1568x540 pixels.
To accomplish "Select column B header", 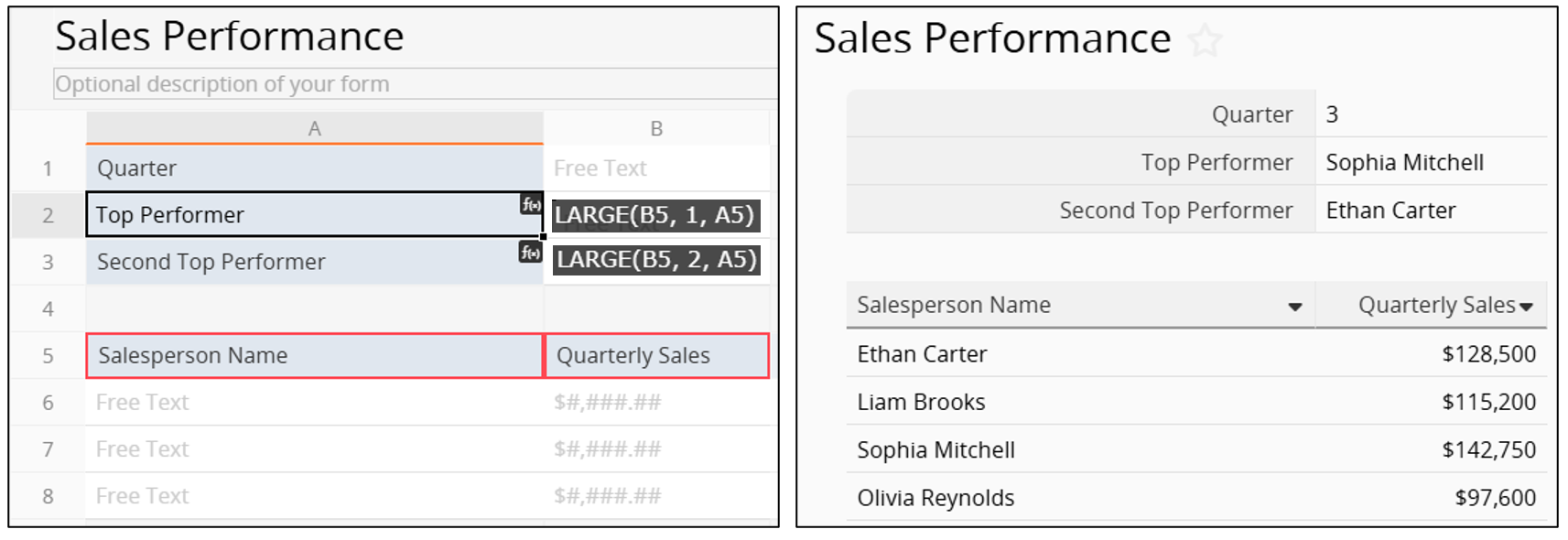I will point(656,129).
